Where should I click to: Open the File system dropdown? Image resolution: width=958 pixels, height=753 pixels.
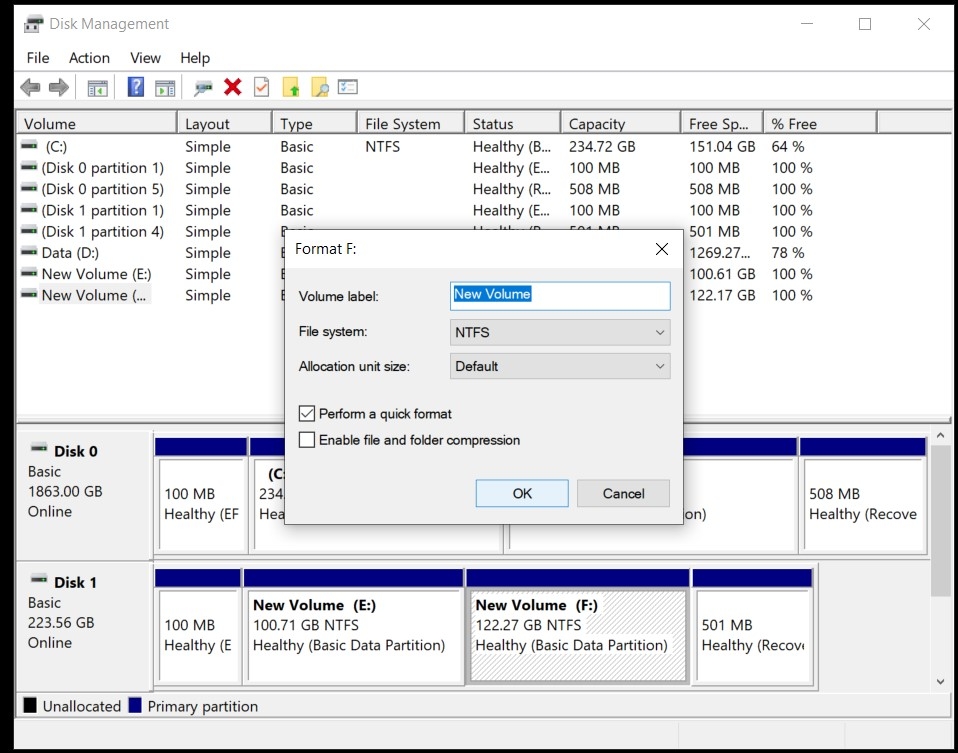560,332
